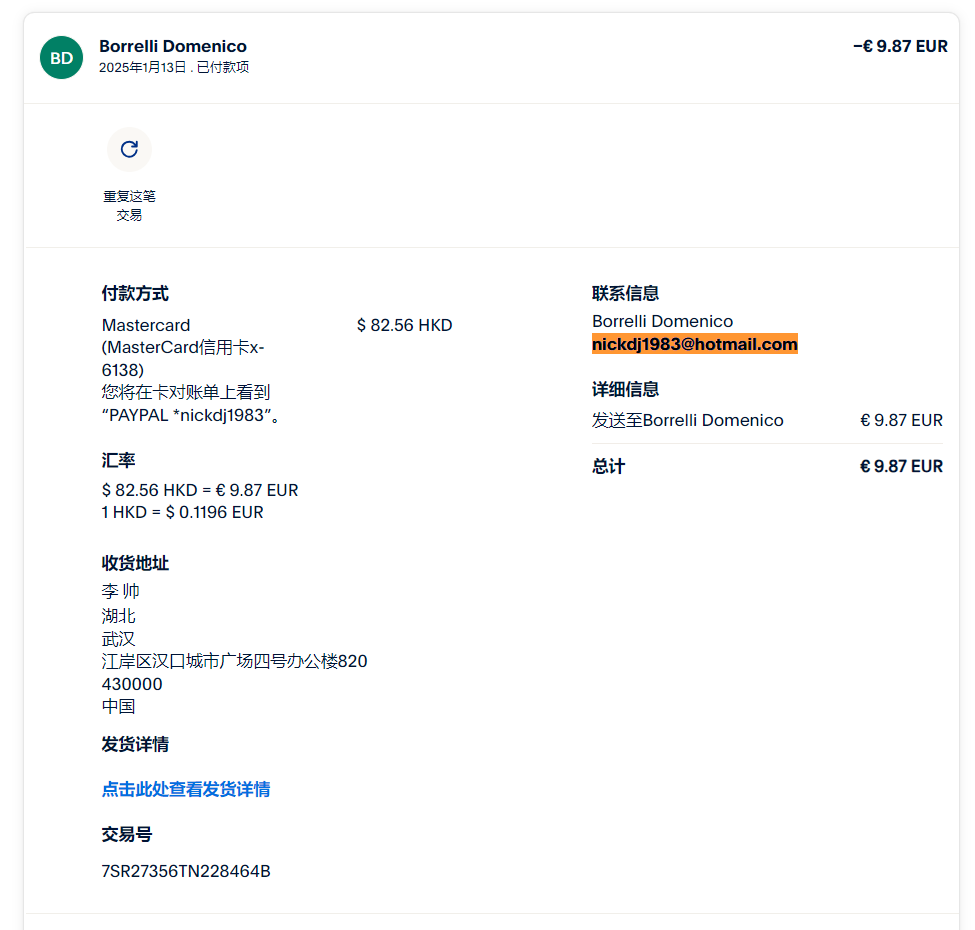Click the 1 HKD conversion rate line
This screenshot has width=975, height=930.
182,512
